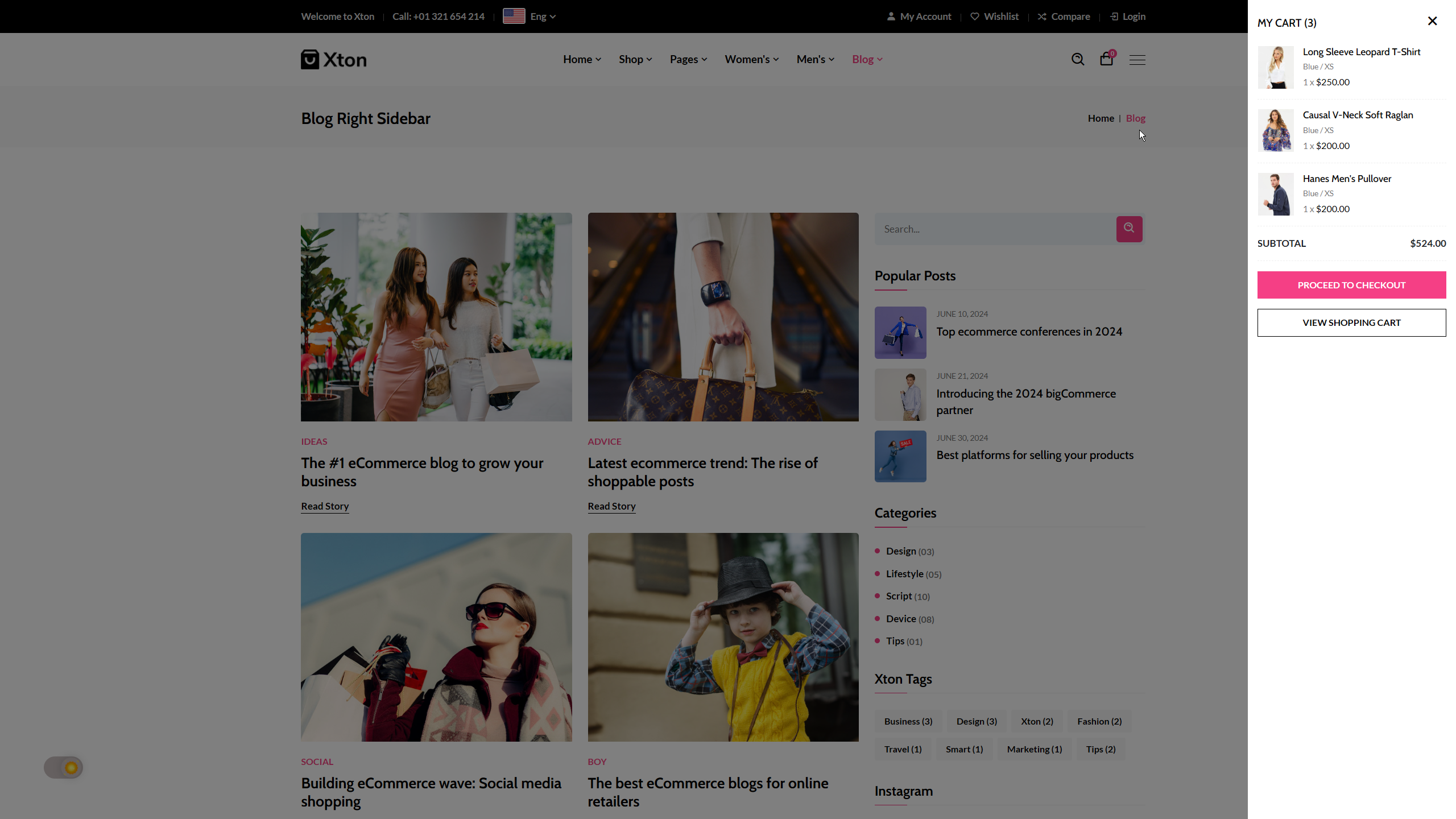Open the header search magnifier icon
The width and height of the screenshot is (1456, 819).
pos(1077,59)
